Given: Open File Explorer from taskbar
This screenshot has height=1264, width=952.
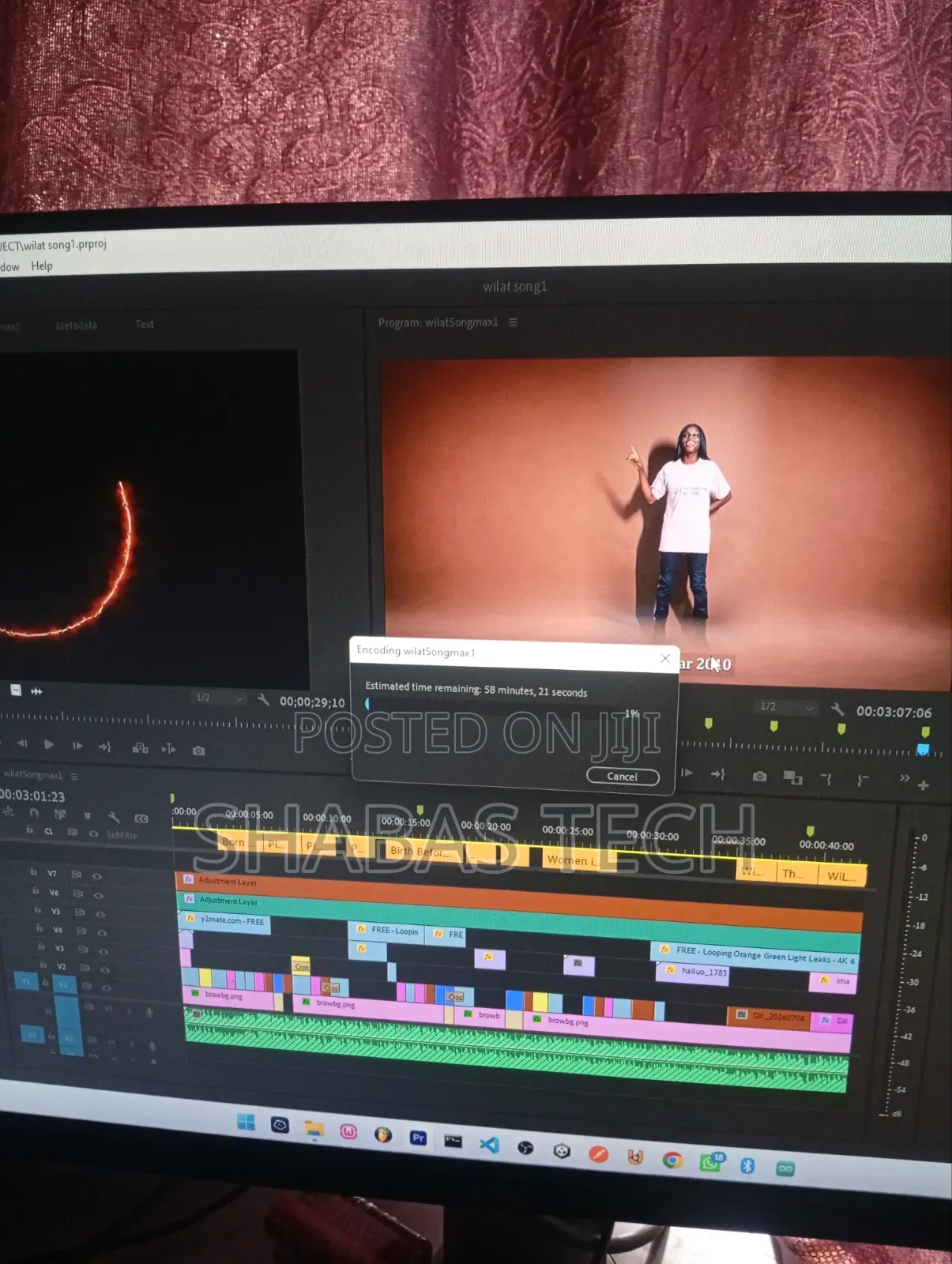Looking at the screenshot, I should pyautogui.click(x=314, y=1129).
